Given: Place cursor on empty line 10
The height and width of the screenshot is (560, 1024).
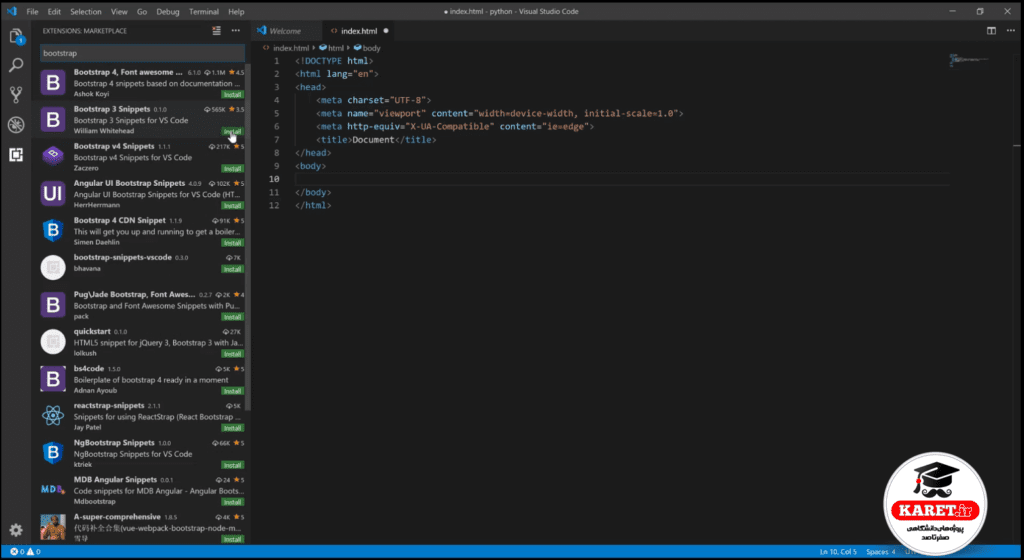Looking at the screenshot, I should 620,179.
